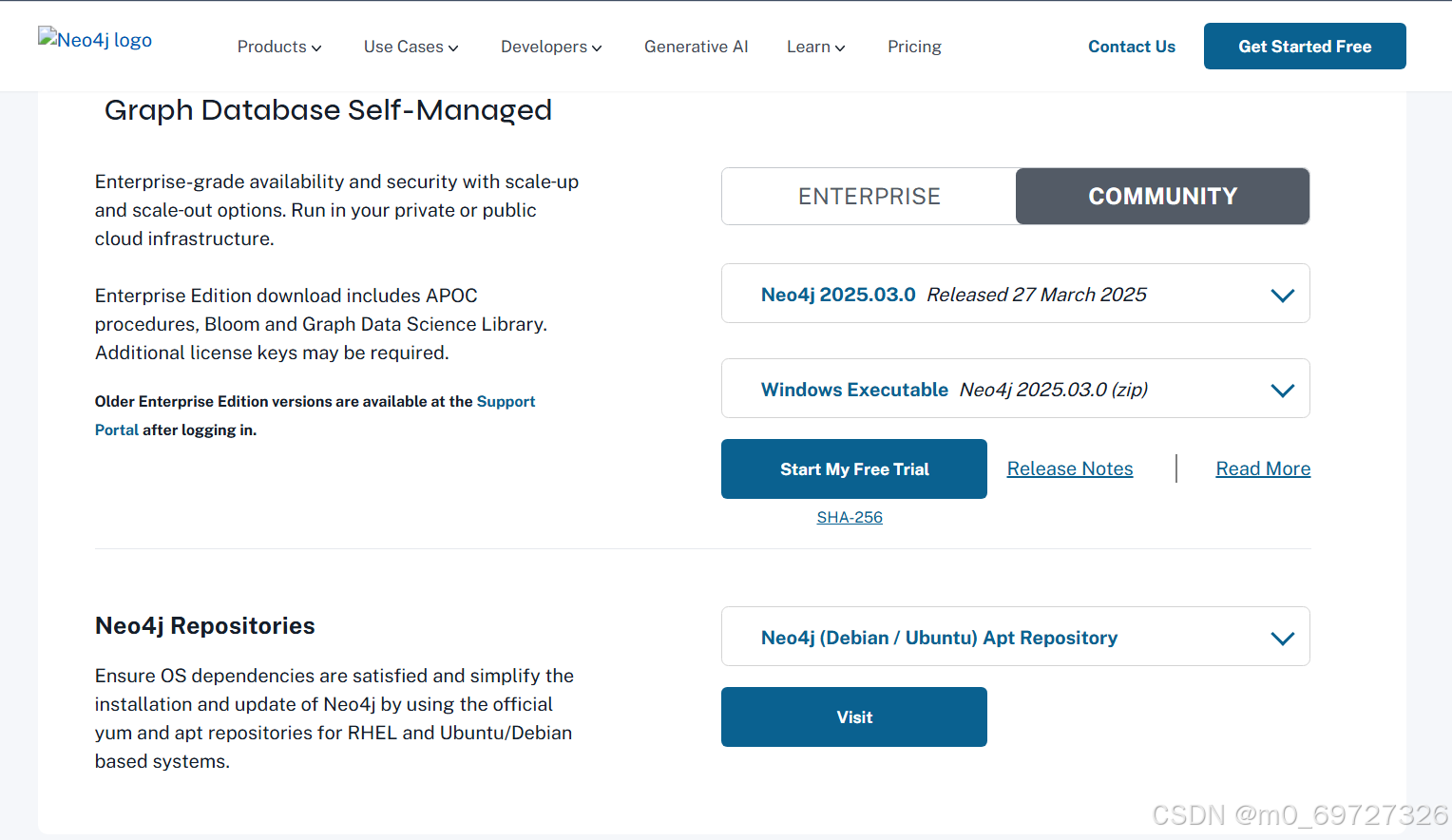Follow the Read More link

[1263, 469]
